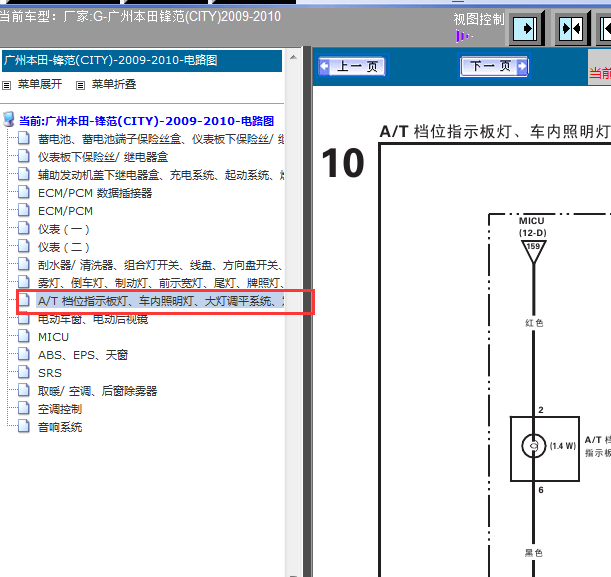Click the MICU (12-D) label in diagram

pyautogui.click(x=532, y=227)
